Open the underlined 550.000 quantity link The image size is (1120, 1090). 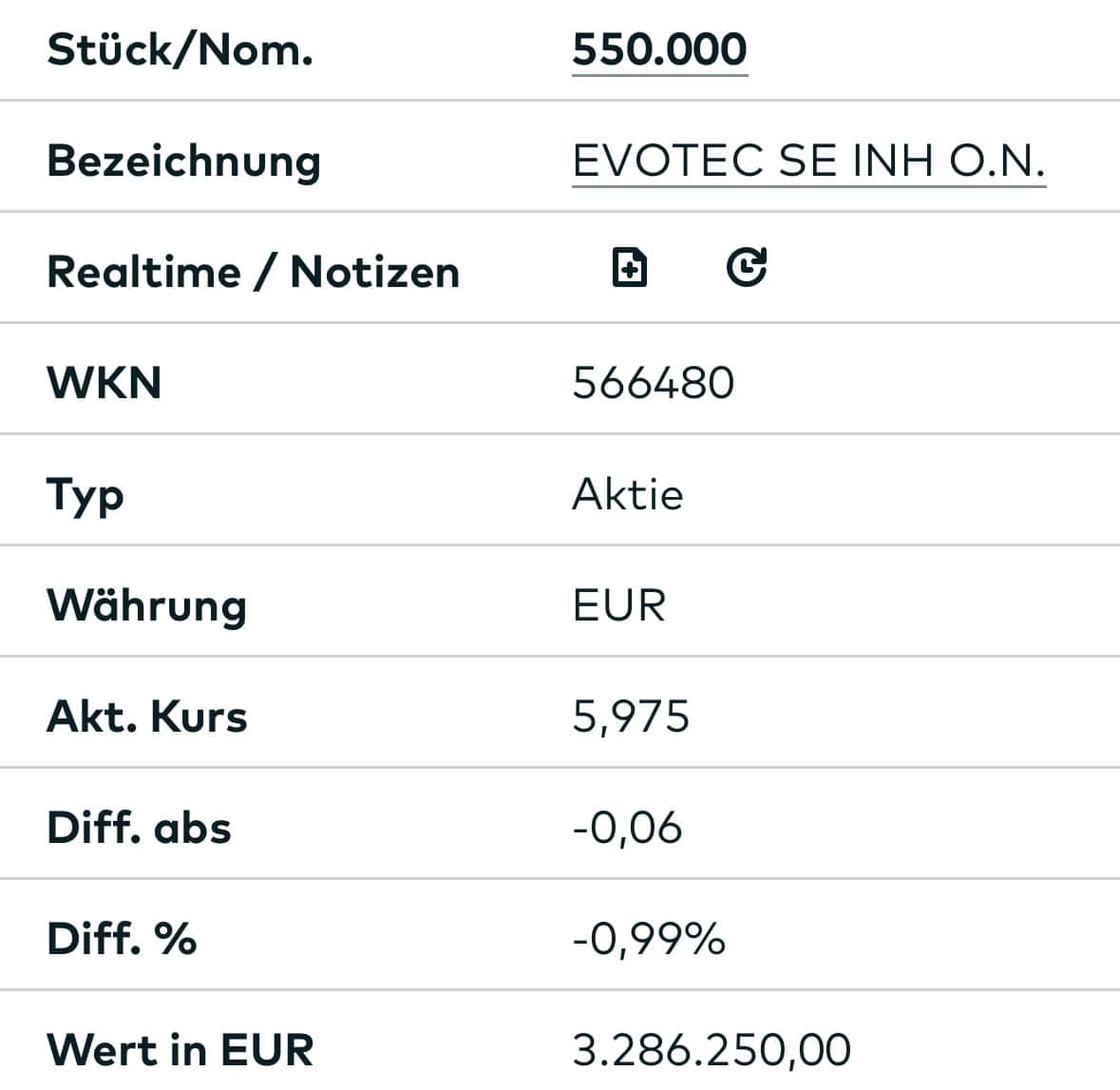[x=659, y=49]
